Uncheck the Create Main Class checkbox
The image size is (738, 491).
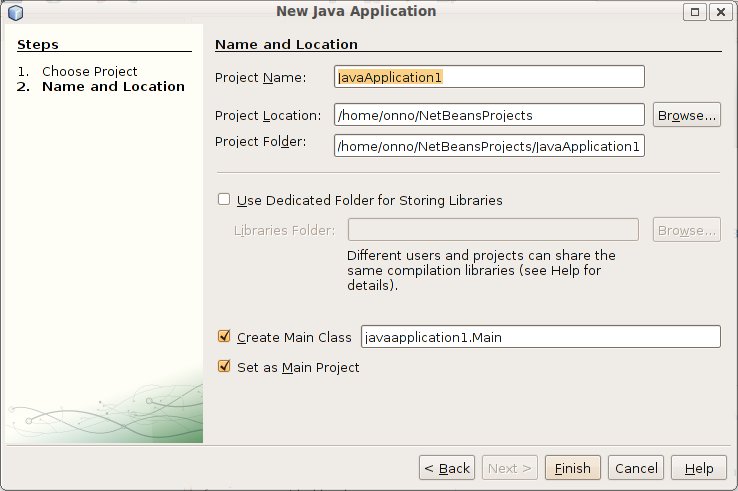pyautogui.click(x=224, y=337)
